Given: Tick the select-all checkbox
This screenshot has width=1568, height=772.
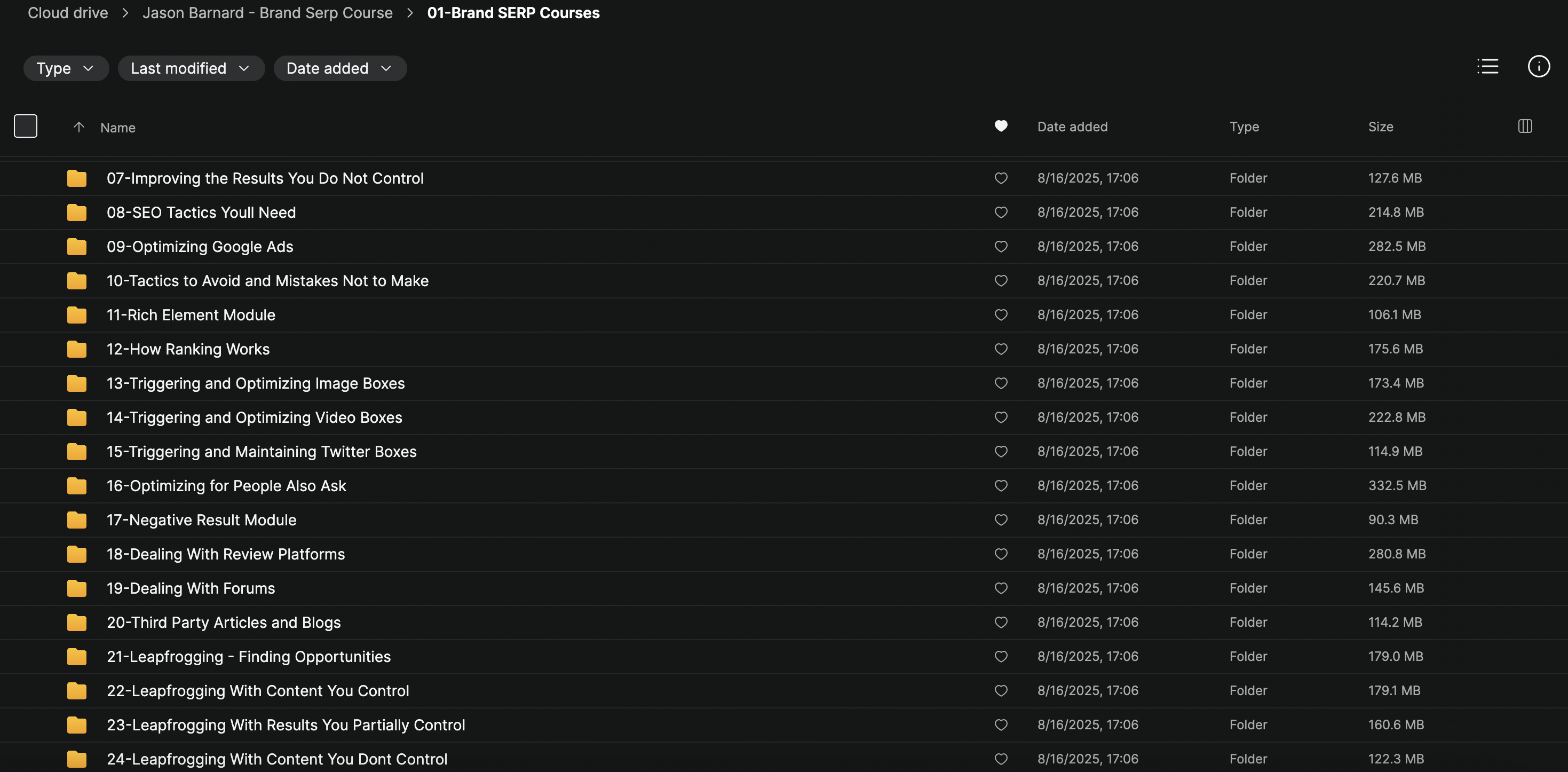Looking at the screenshot, I should click(x=26, y=126).
